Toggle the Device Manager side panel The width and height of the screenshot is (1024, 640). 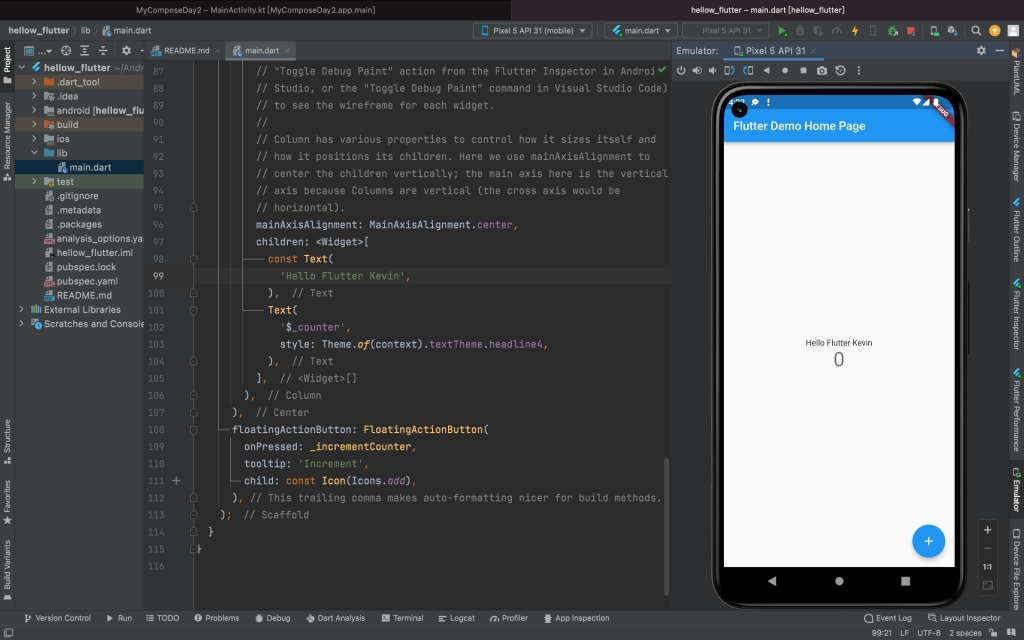coord(1017,146)
